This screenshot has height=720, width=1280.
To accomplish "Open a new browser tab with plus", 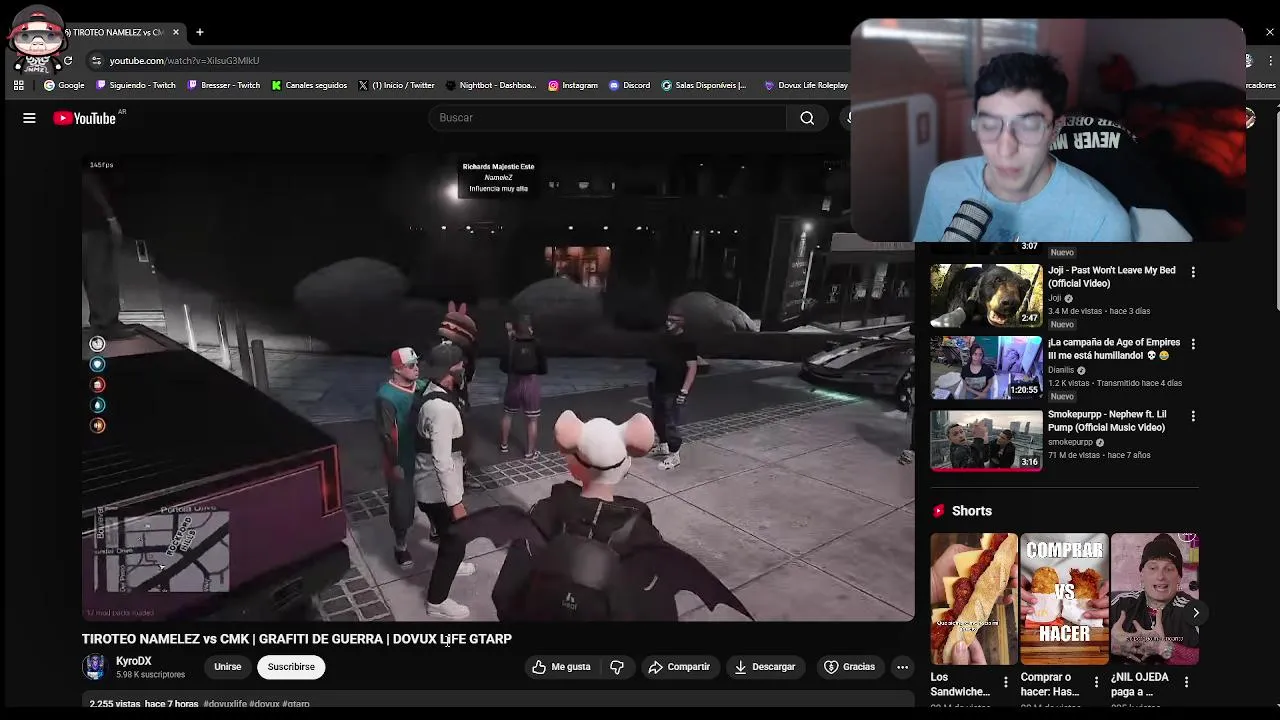I will tap(199, 32).
